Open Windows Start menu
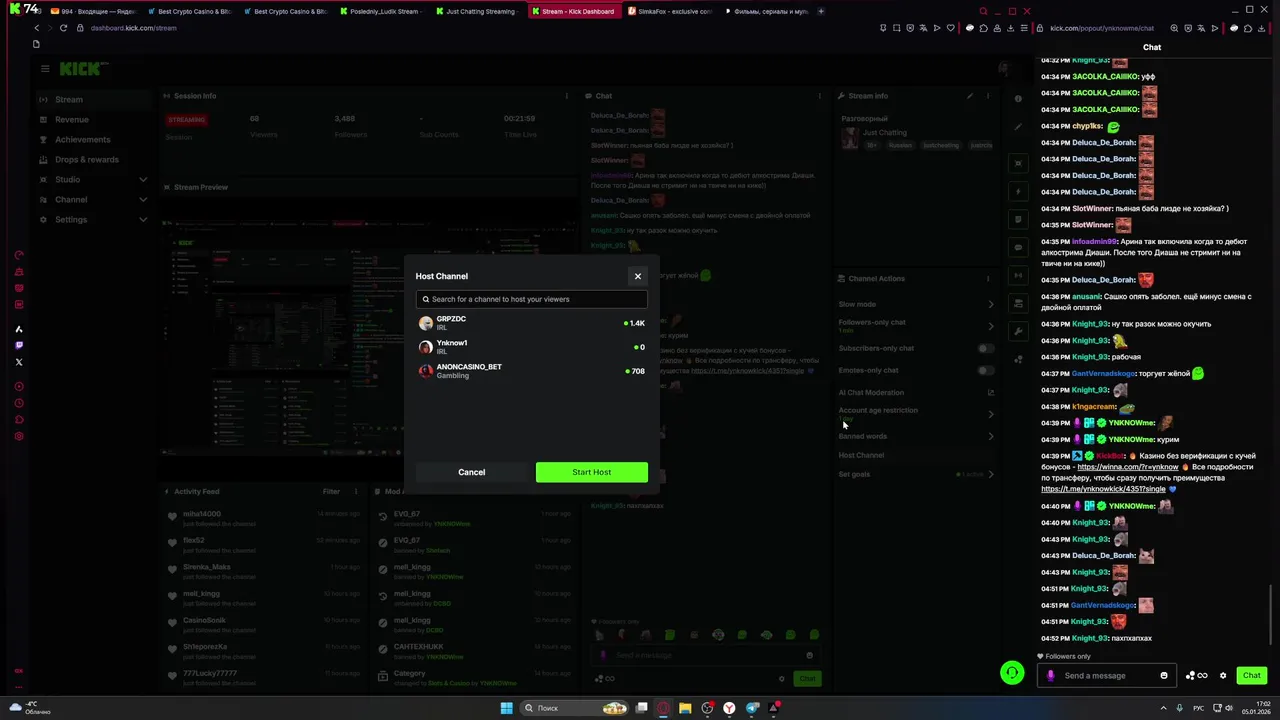This screenshot has height=720, width=1280. [507, 708]
